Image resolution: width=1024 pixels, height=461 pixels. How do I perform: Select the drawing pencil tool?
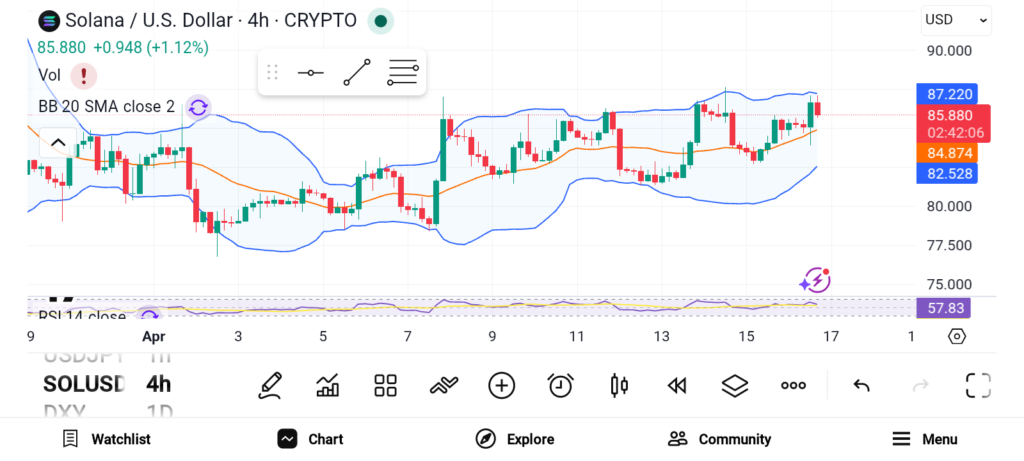coord(269,385)
